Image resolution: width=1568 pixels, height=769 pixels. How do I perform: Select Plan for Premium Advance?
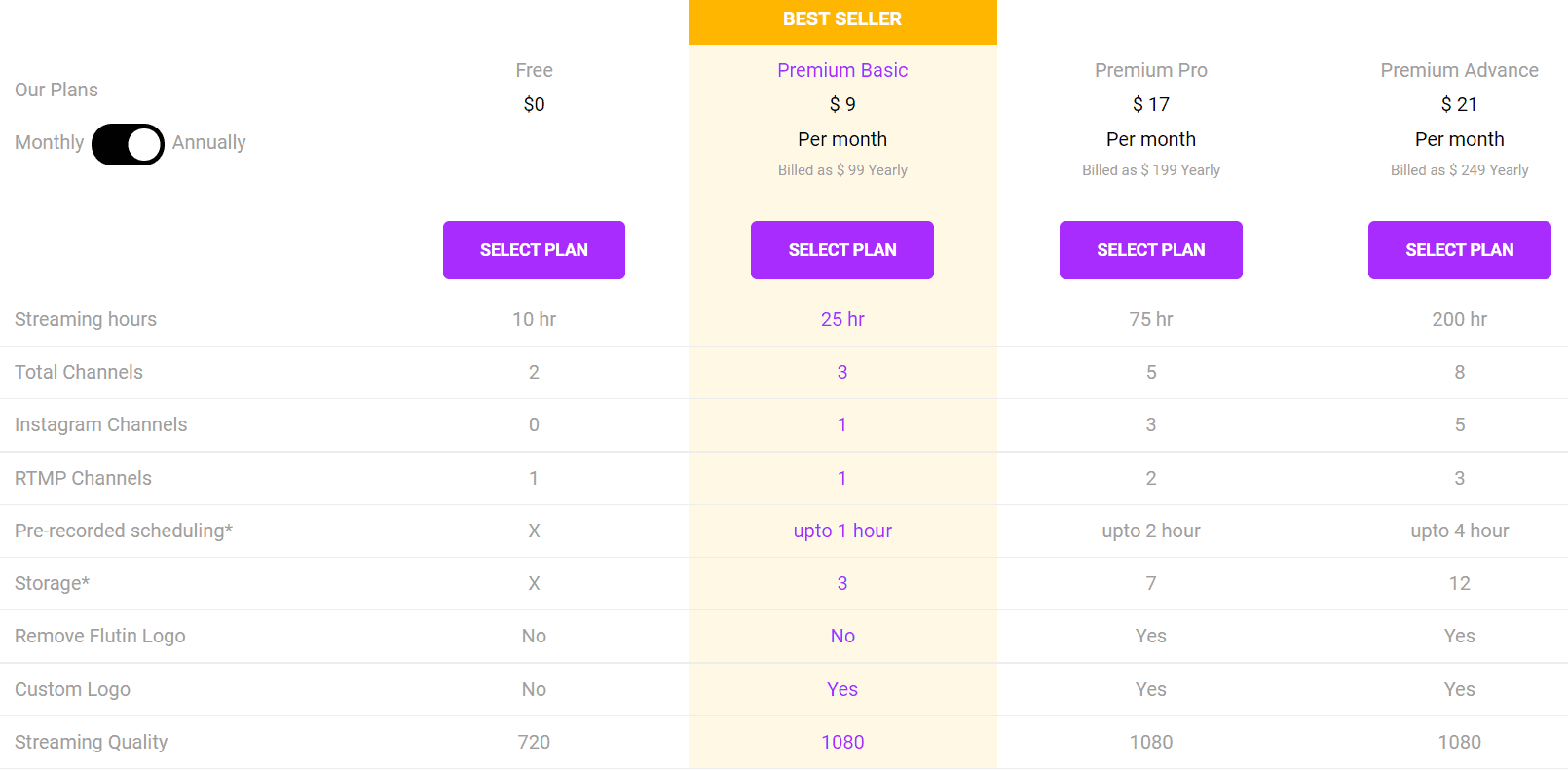(1459, 250)
